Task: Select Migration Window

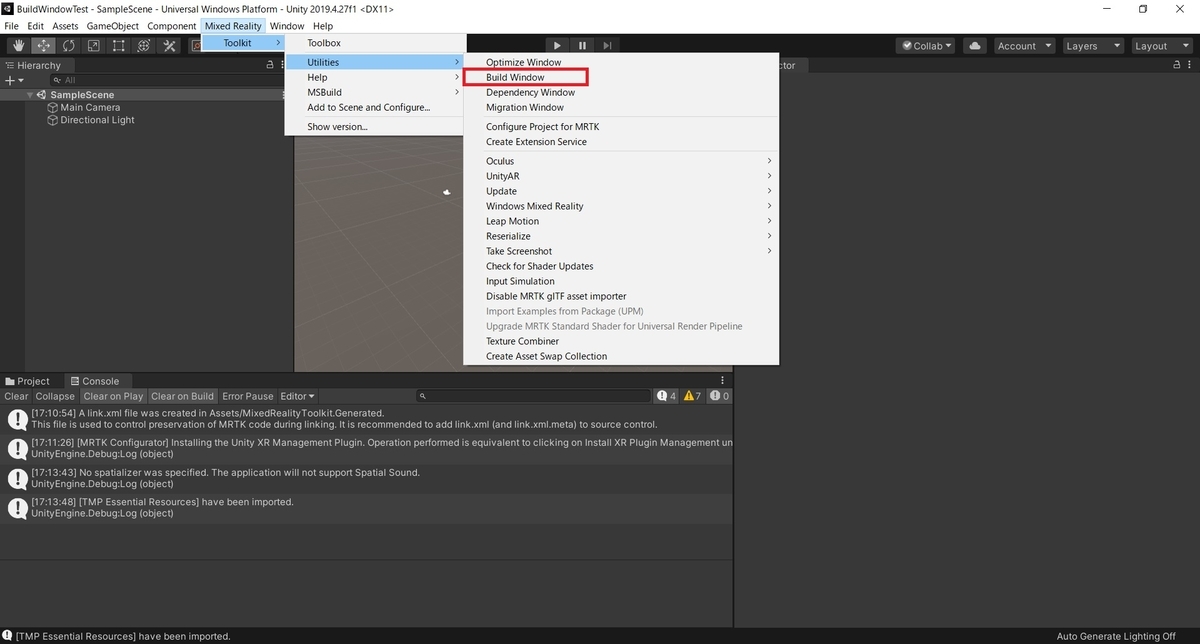Action: (x=621, y=107)
